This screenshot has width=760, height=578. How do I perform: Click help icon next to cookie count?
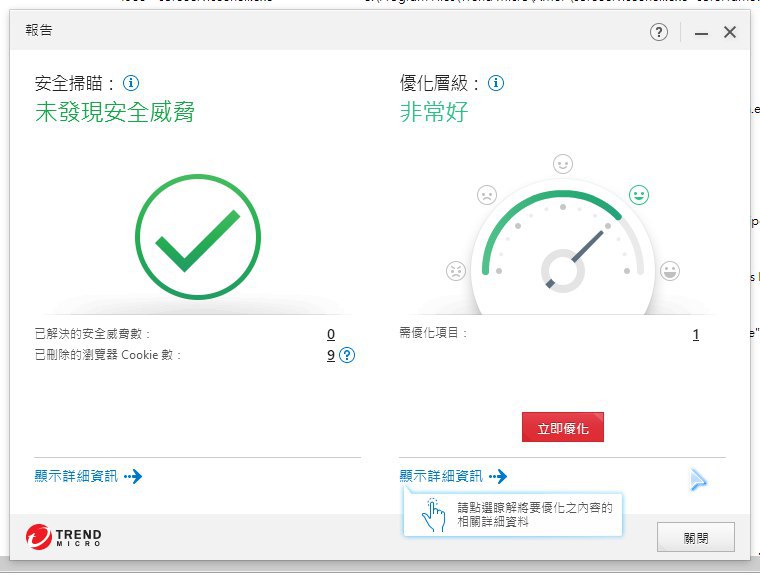[347, 355]
